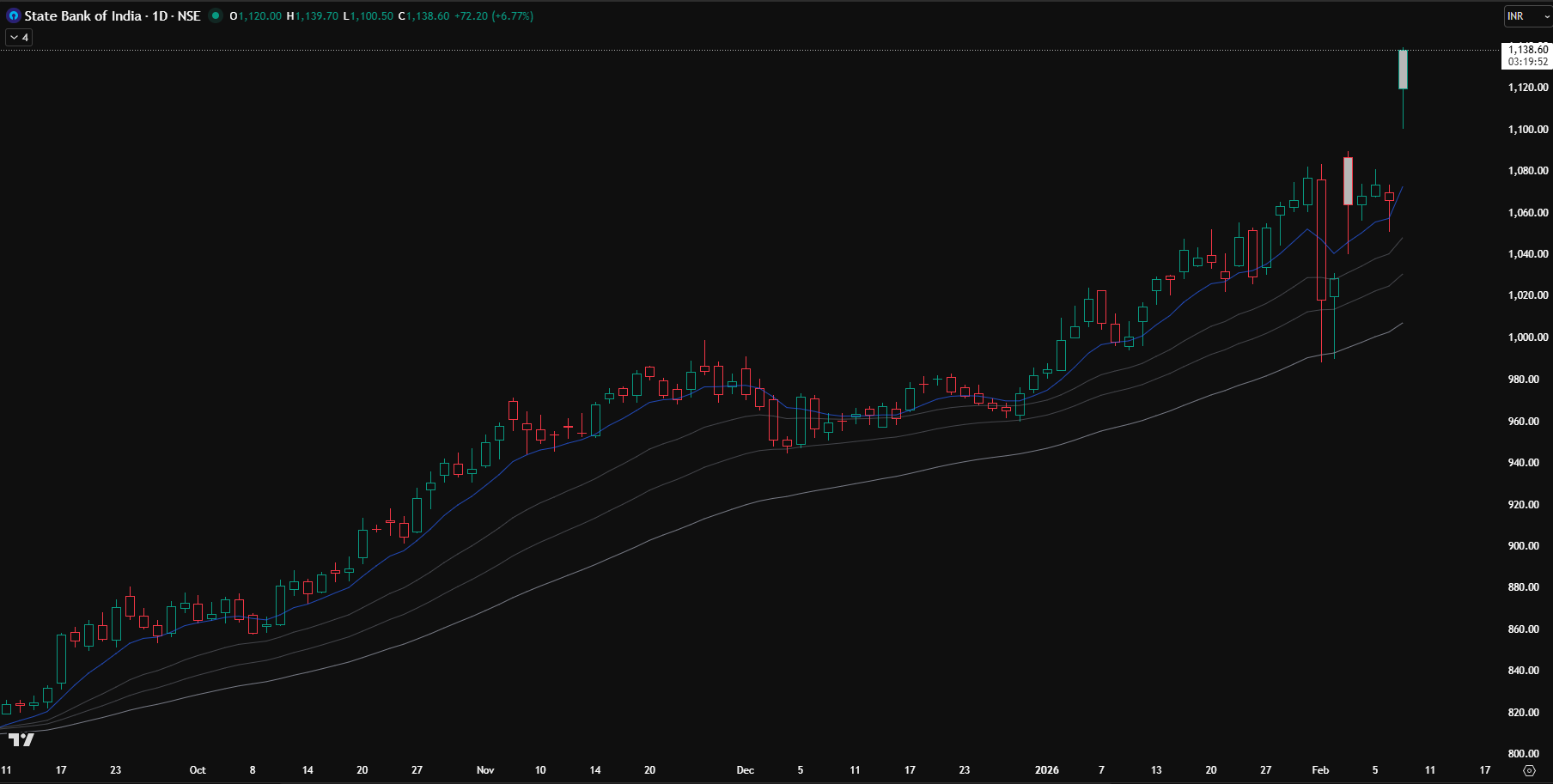Collapse the indicator legend showing 4
The height and width of the screenshot is (784, 1553).
(x=19, y=37)
